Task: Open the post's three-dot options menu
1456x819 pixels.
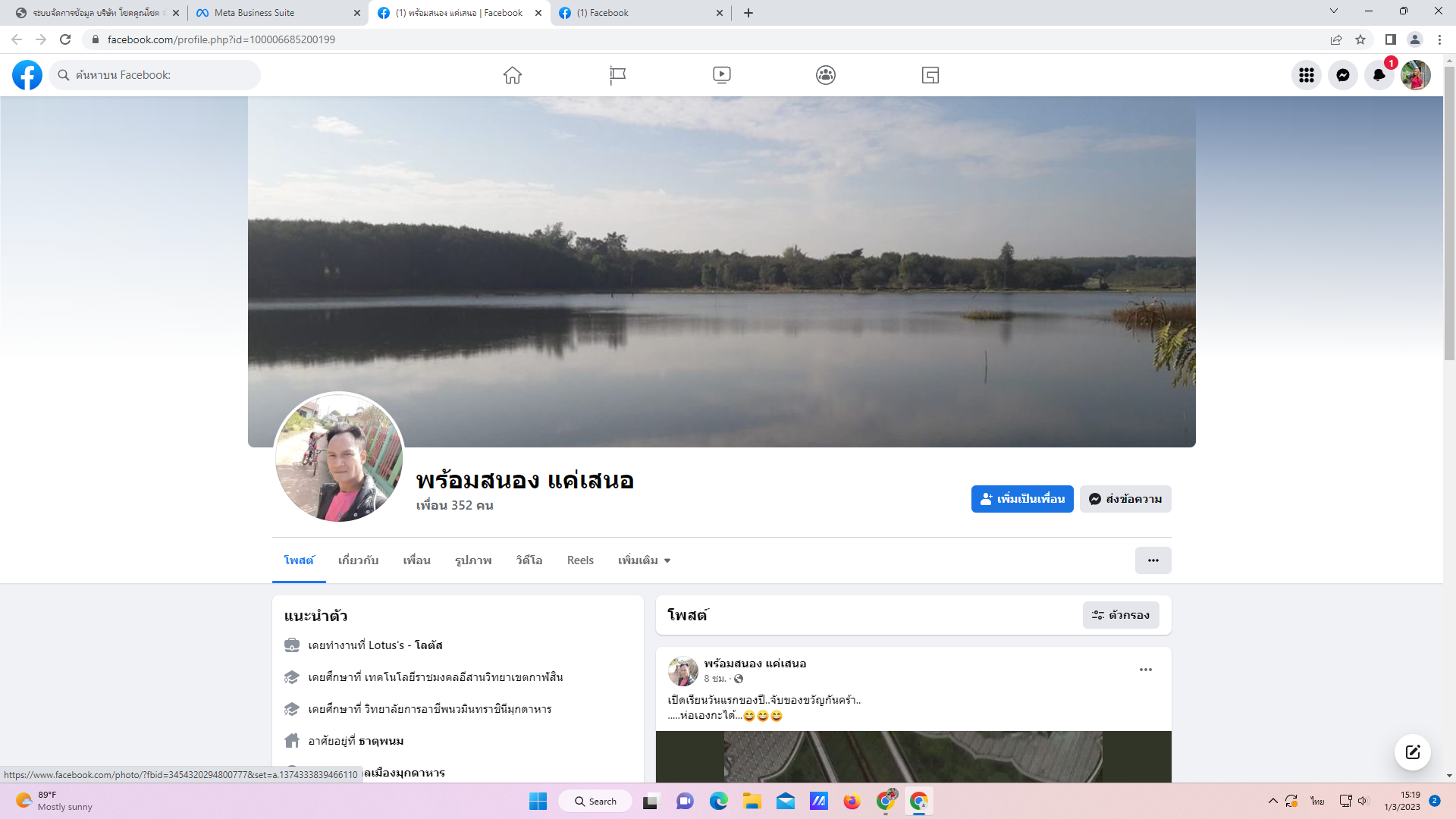Action: coord(1145,670)
